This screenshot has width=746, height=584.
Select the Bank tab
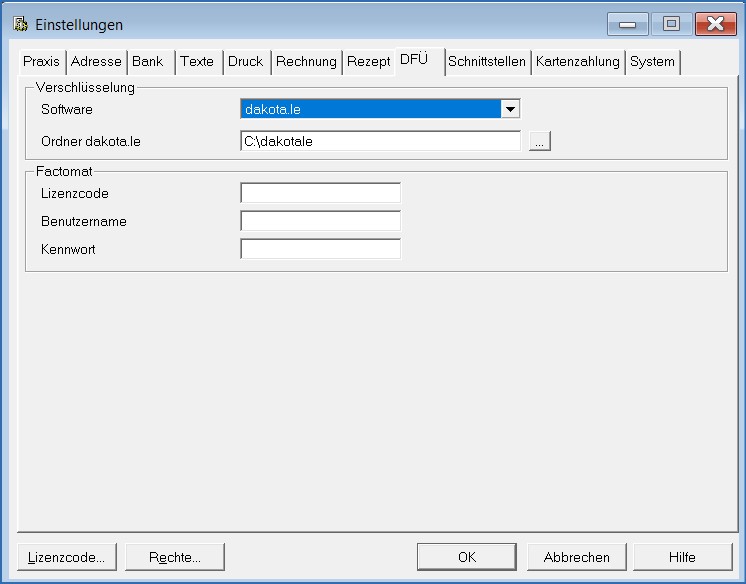pyautogui.click(x=148, y=62)
